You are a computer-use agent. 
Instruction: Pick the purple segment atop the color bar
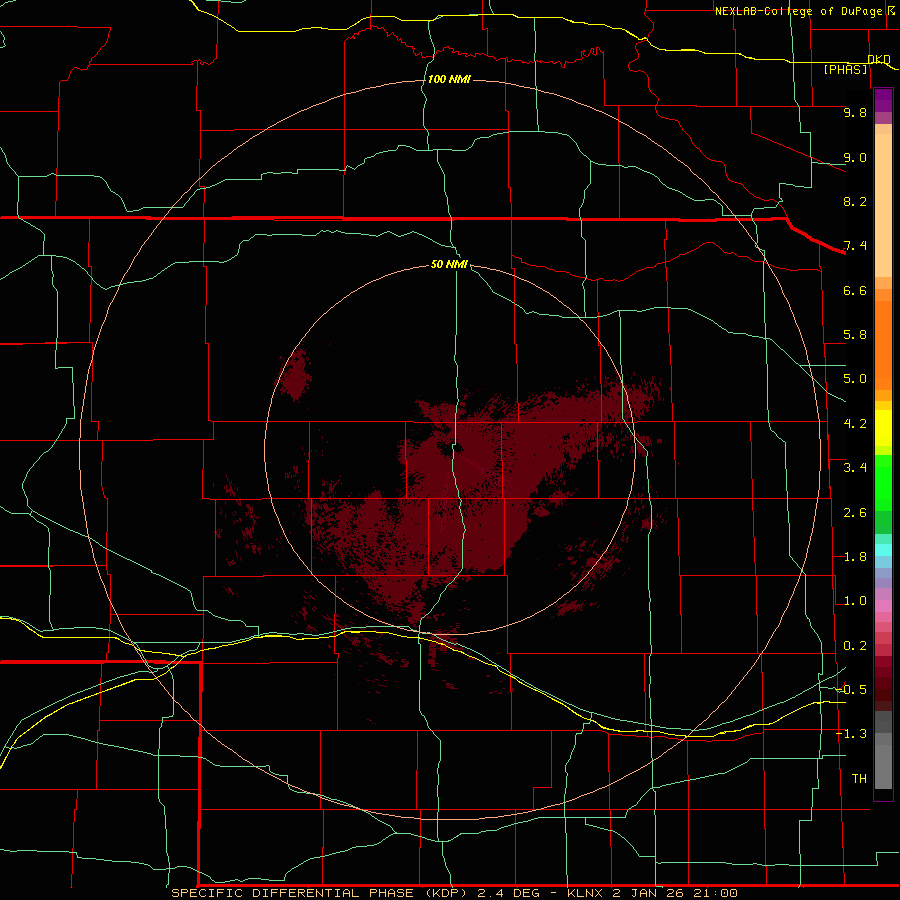tap(883, 100)
